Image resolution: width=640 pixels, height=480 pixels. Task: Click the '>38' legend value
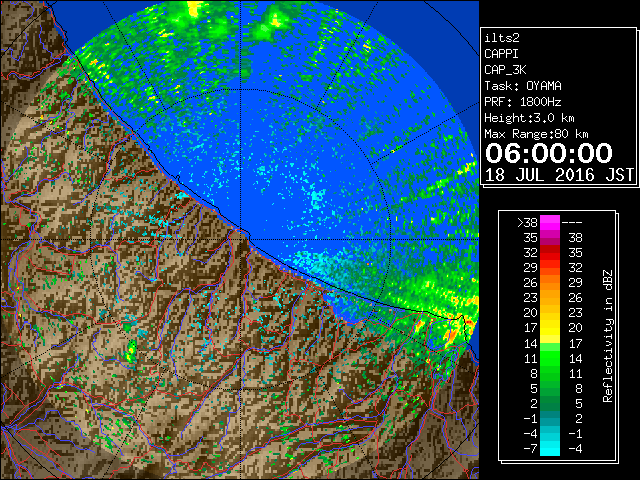pos(527,223)
